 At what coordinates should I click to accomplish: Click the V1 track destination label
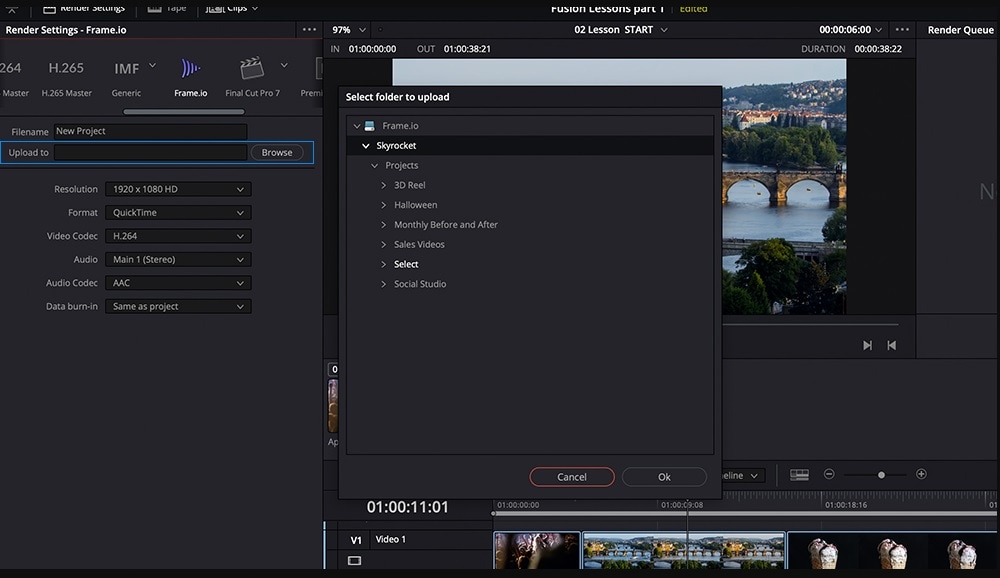pos(356,540)
